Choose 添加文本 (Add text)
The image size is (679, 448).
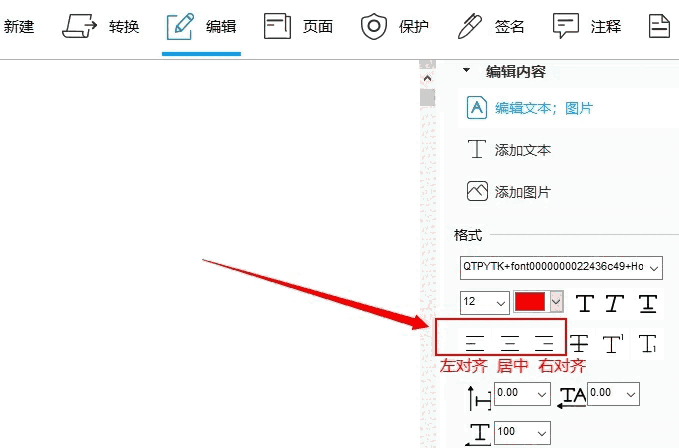pyautogui.click(x=523, y=150)
